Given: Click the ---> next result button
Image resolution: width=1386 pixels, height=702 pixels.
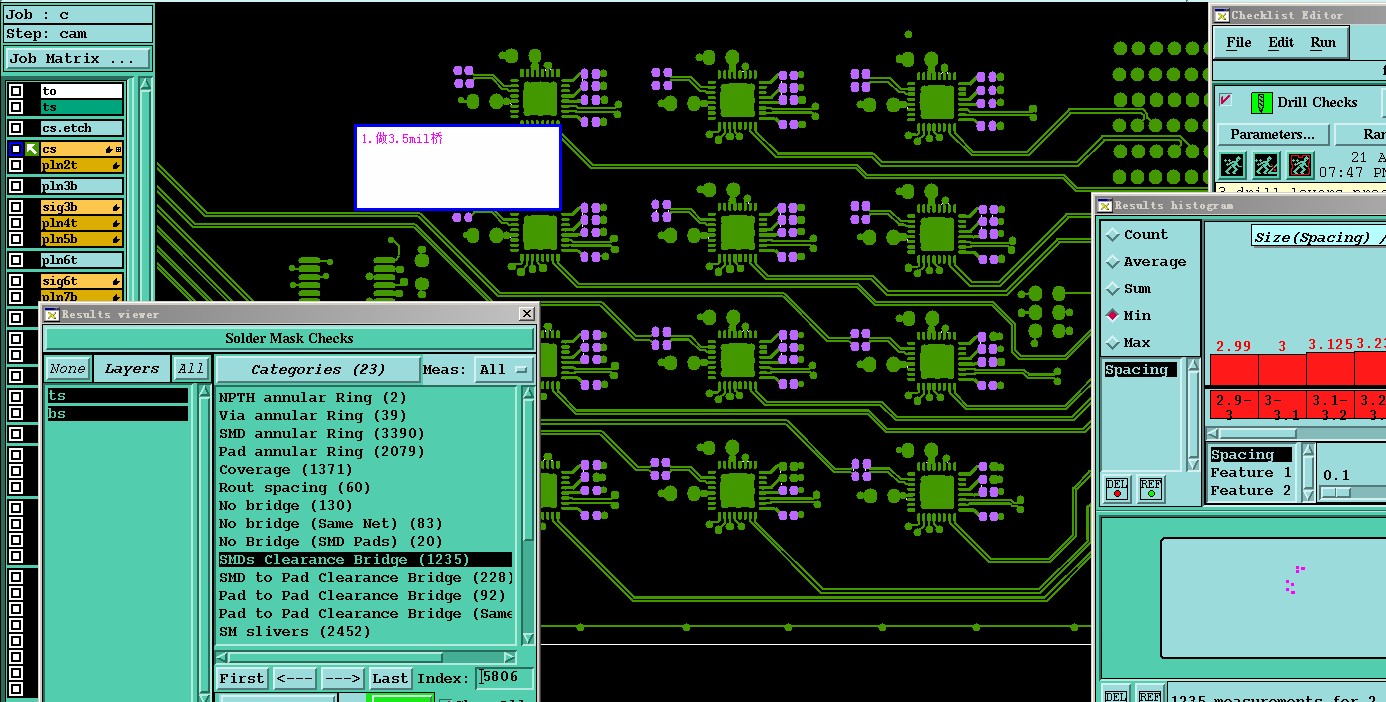Looking at the screenshot, I should (x=342, y=678).
